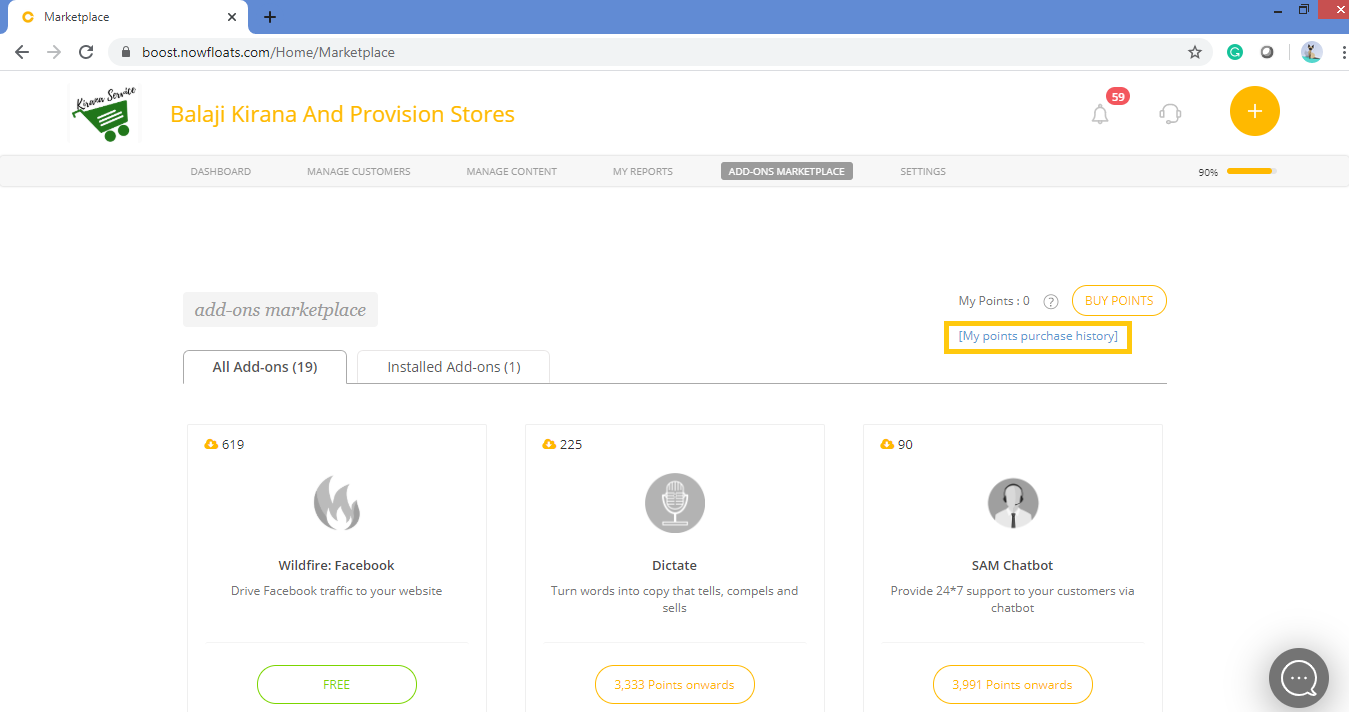This screenshot has width=1349, height=712.
Task: Bookmark the page using the star icon
Action: [1194, 51]
